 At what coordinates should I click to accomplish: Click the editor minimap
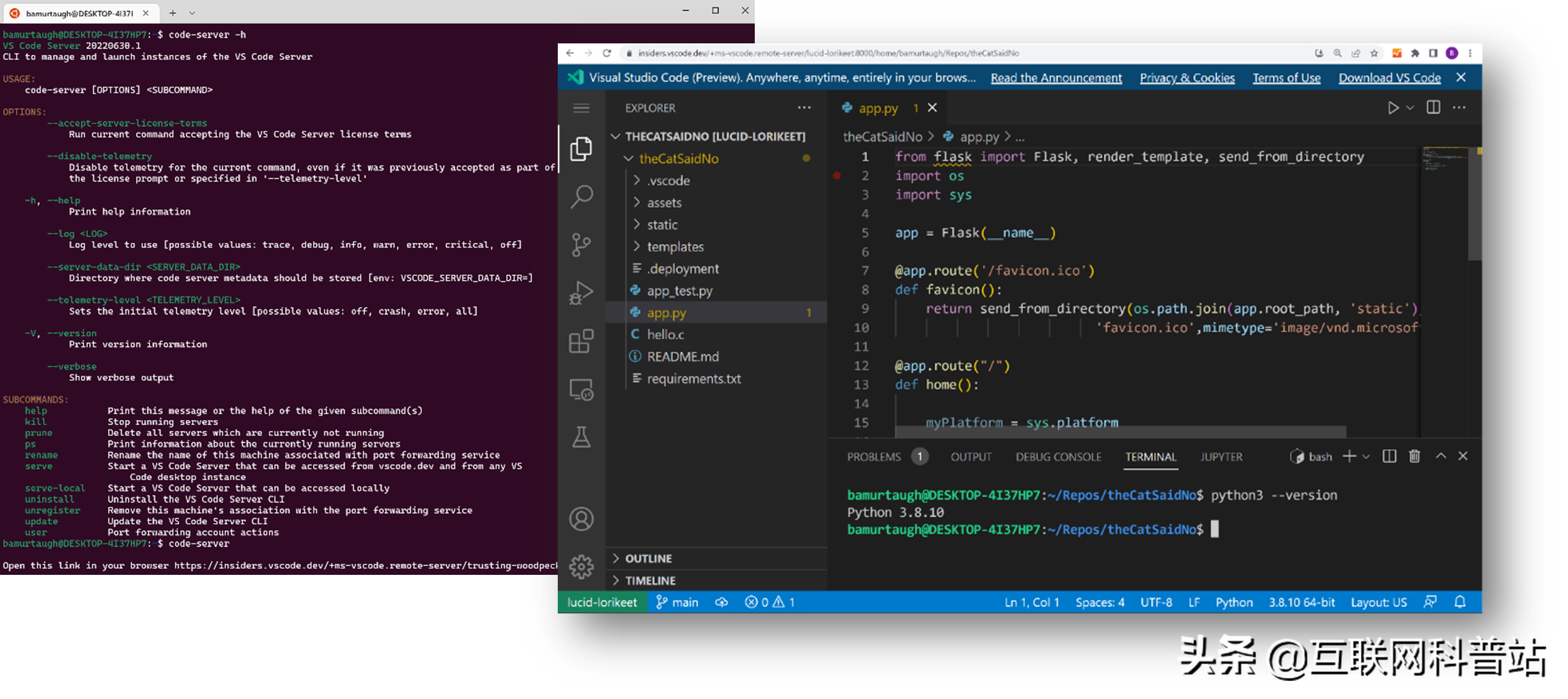1445,160
